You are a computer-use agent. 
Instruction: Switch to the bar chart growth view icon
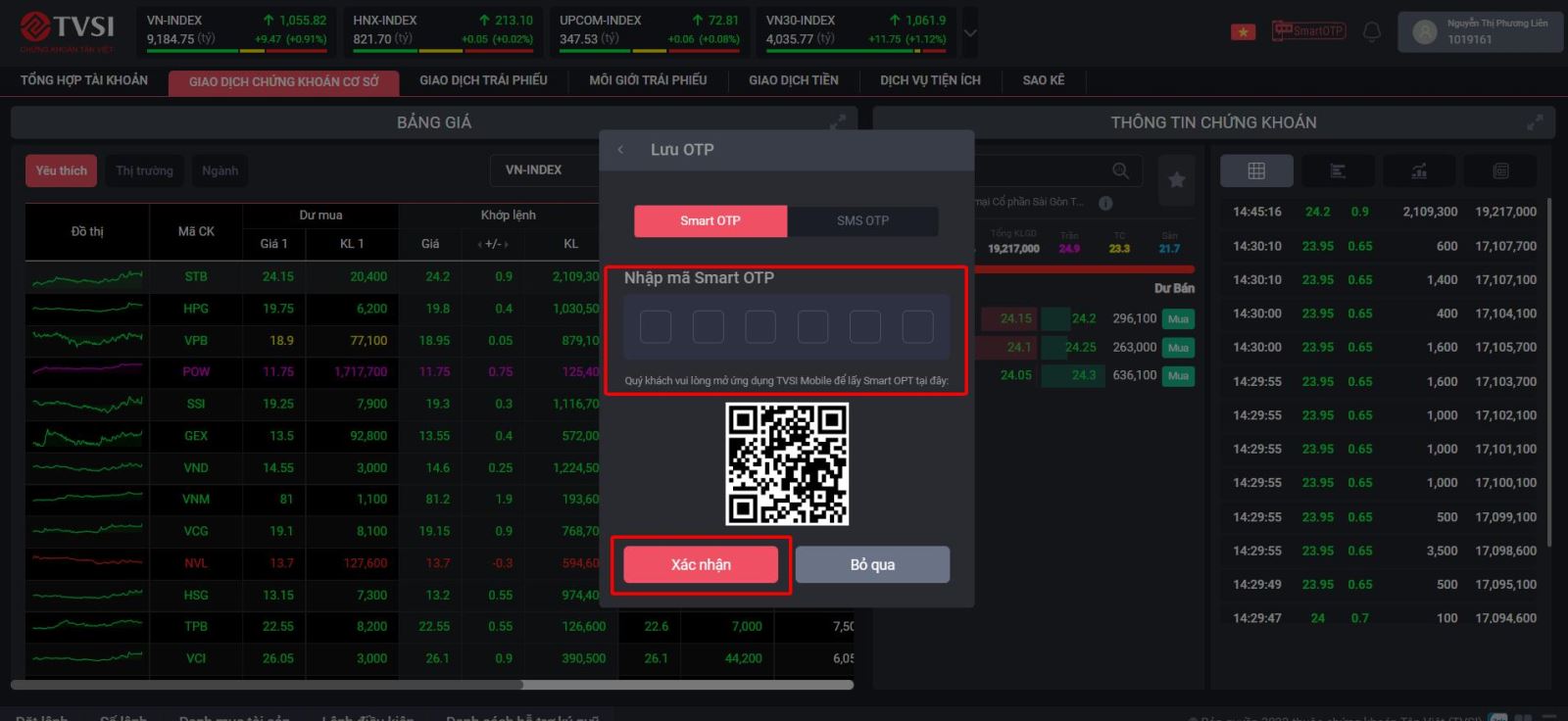click(x=1418, y=171)
